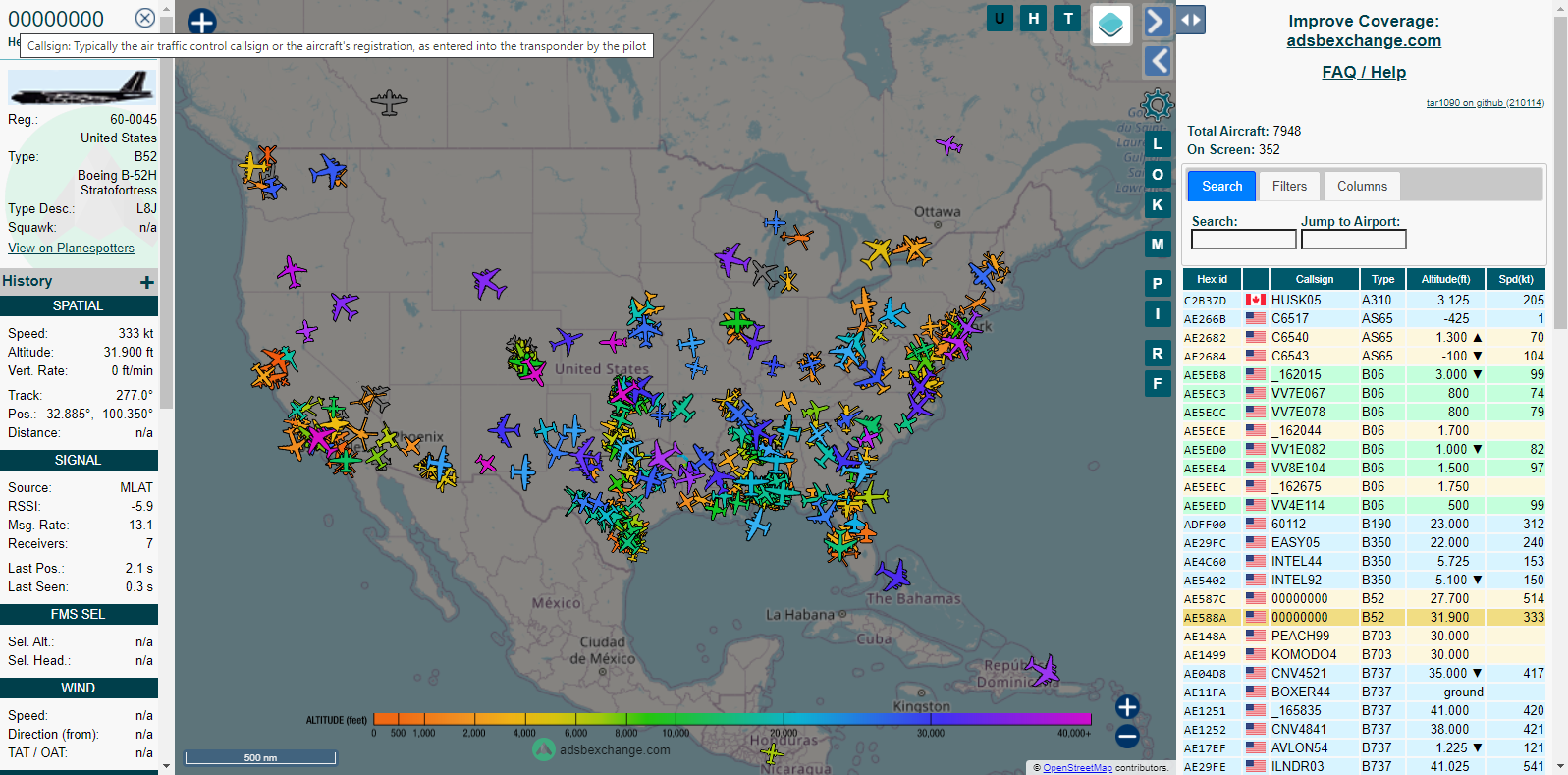1568x775 pixels.
Task: Expand the History section
Action: point(147,282)
